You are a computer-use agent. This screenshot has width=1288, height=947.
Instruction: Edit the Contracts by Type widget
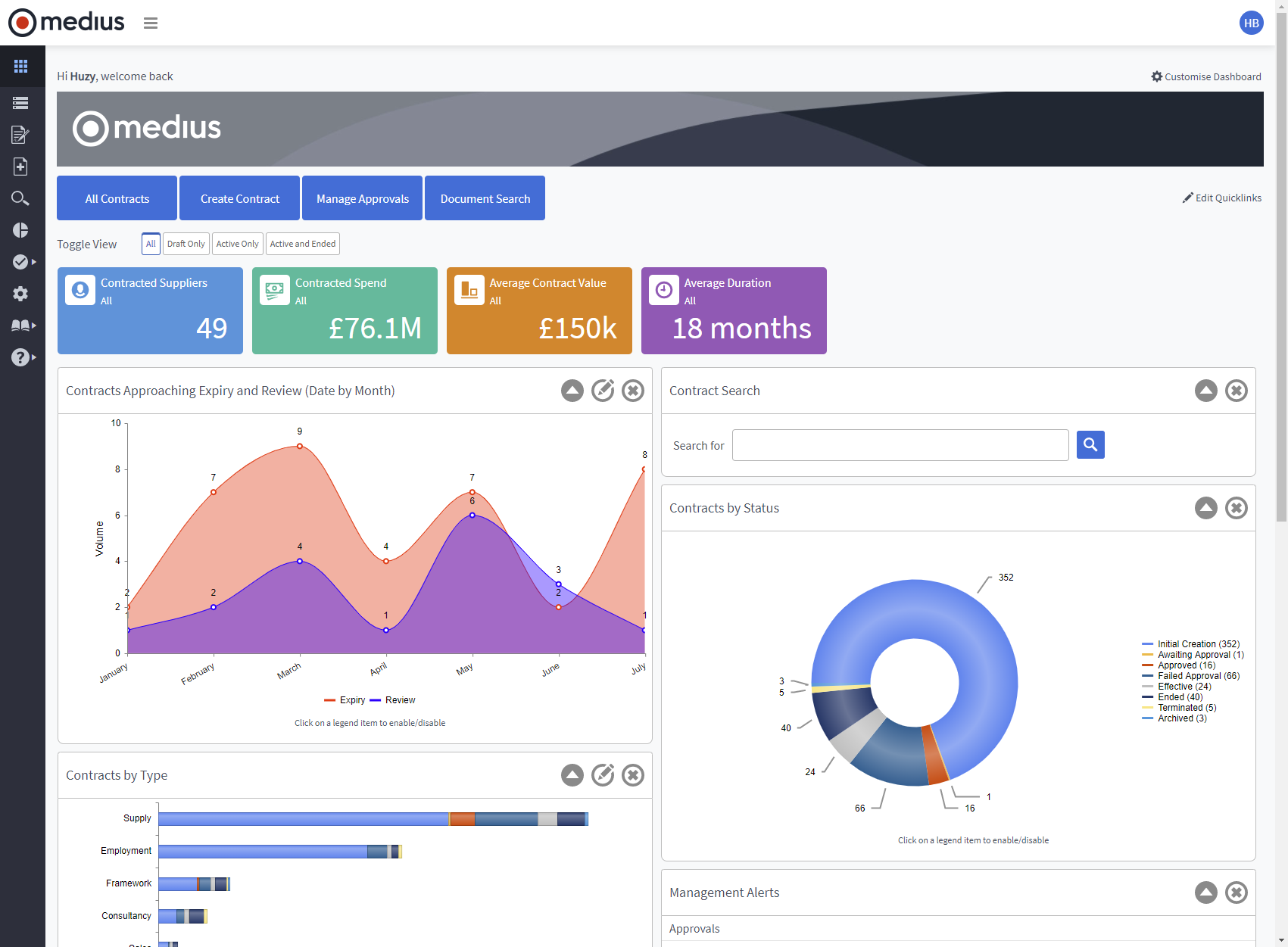tap(603, 775)
